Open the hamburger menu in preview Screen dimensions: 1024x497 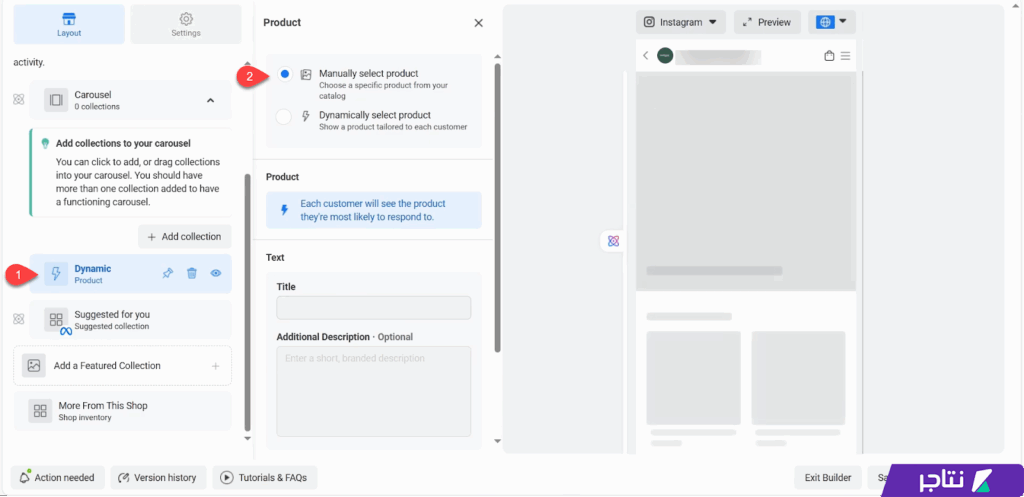tap(846, 56)
